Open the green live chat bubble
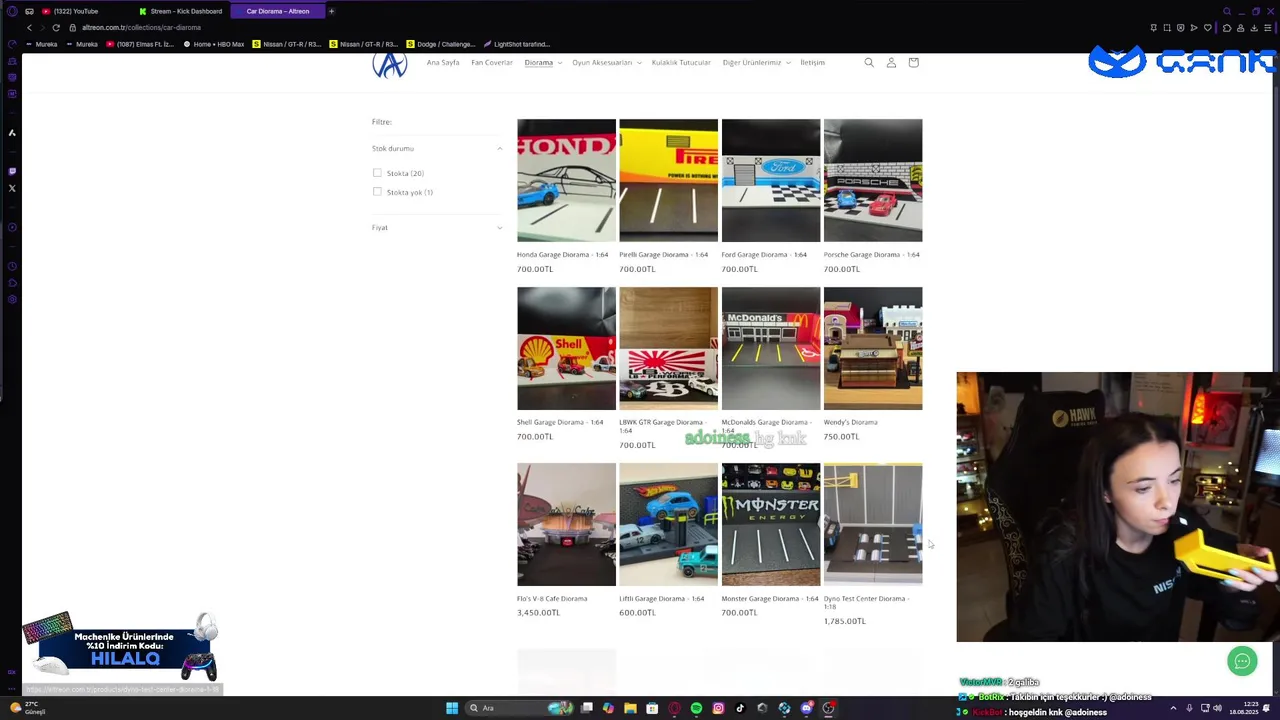This screenshot has width=1280, height=720. (x=1242, y=661)
